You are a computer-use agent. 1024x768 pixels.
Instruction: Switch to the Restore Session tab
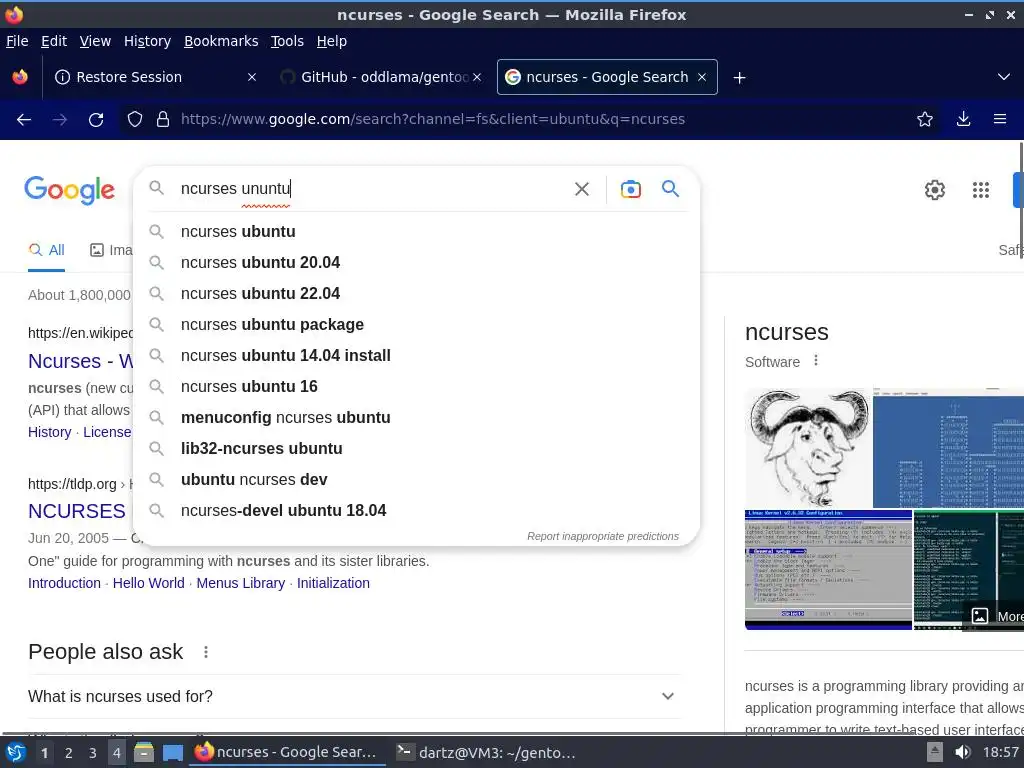coord(153,77)
